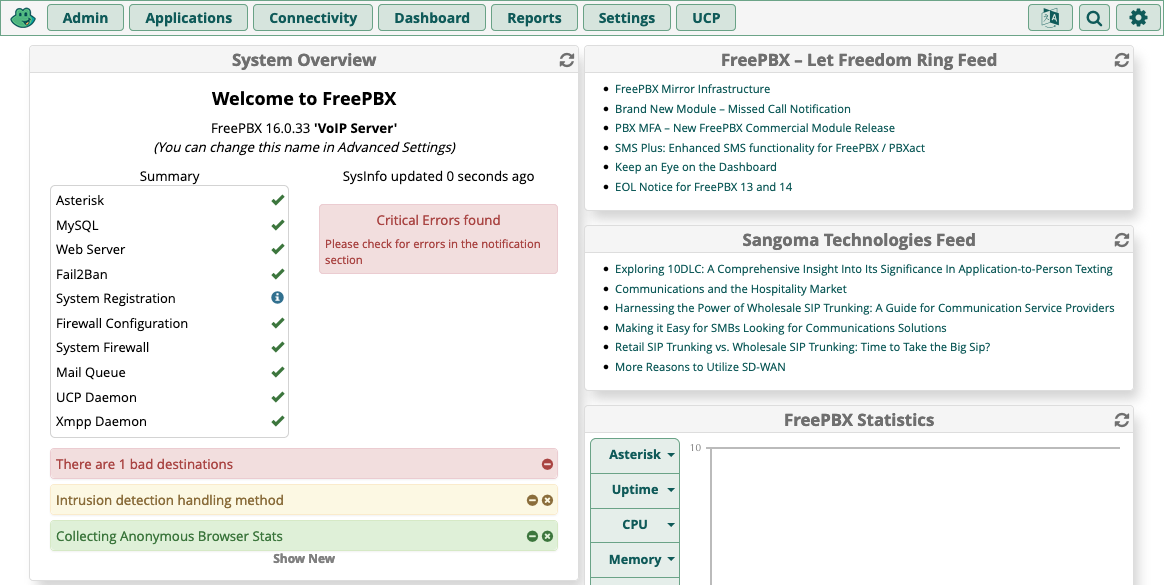Dismiss the Intrusion detection notification
This screenshot has height=585, width=1164.
(548, 500)
